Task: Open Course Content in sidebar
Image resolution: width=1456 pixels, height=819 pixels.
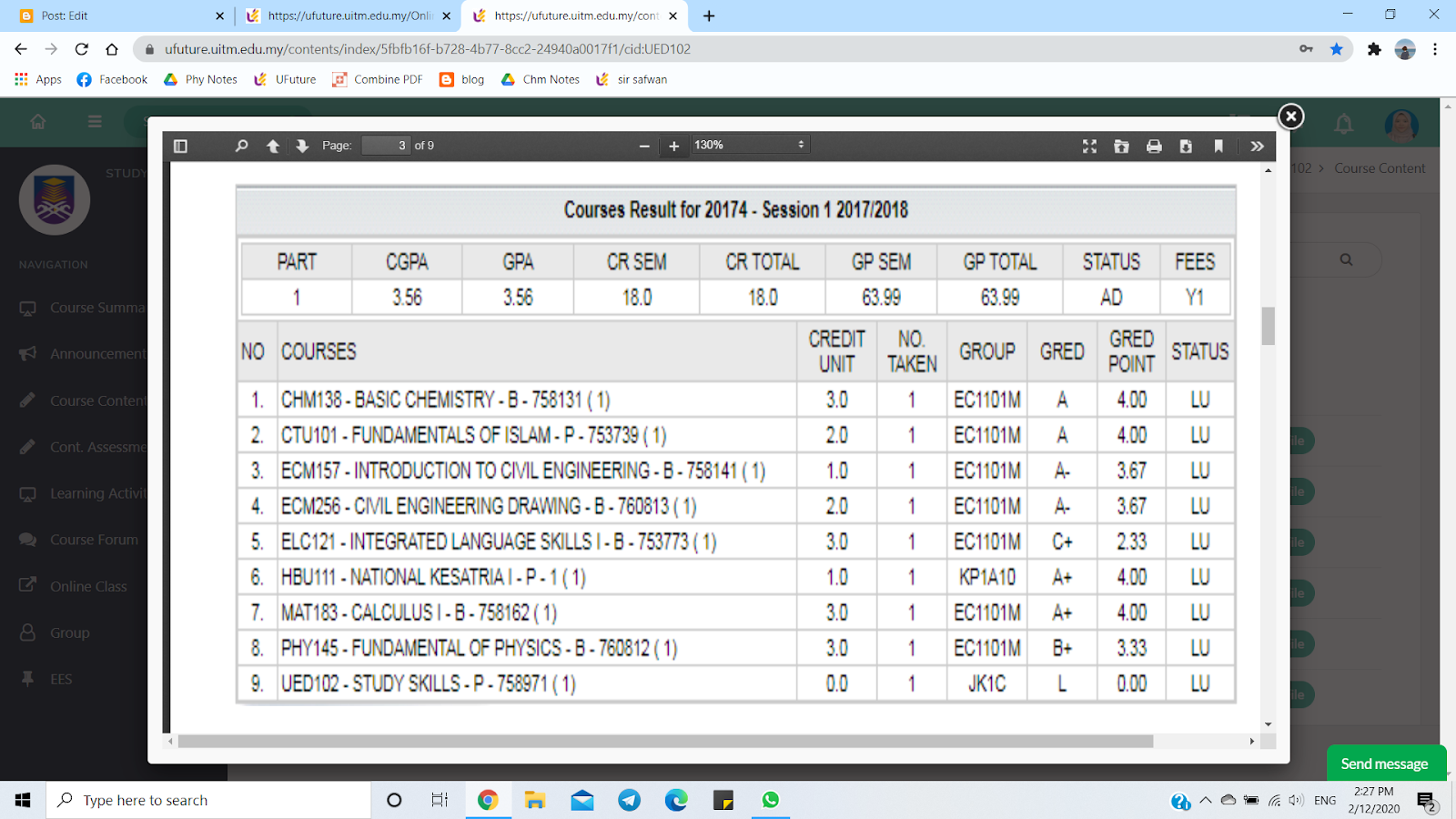Action: 83,400
